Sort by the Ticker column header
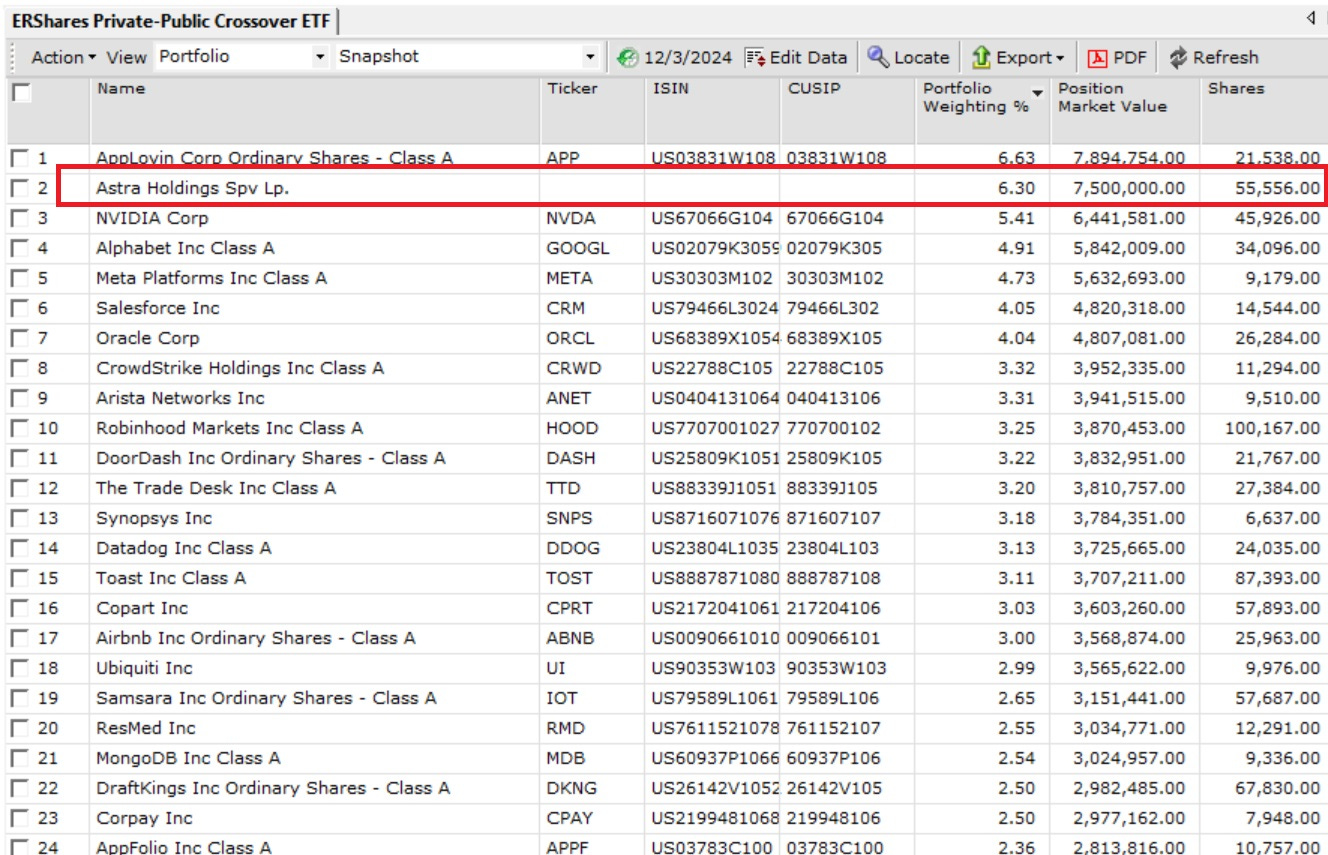 pos(593,110)
